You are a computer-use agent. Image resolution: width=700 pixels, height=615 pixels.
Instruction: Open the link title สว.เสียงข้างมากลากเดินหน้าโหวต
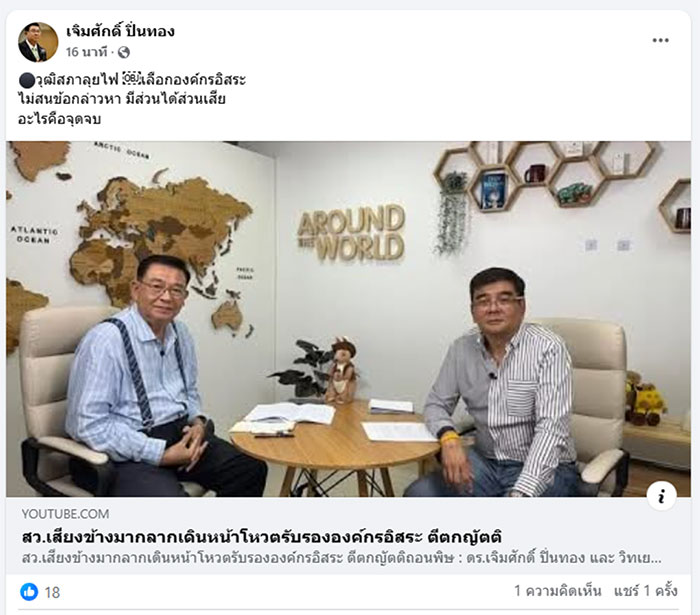[x=262, y=536]
